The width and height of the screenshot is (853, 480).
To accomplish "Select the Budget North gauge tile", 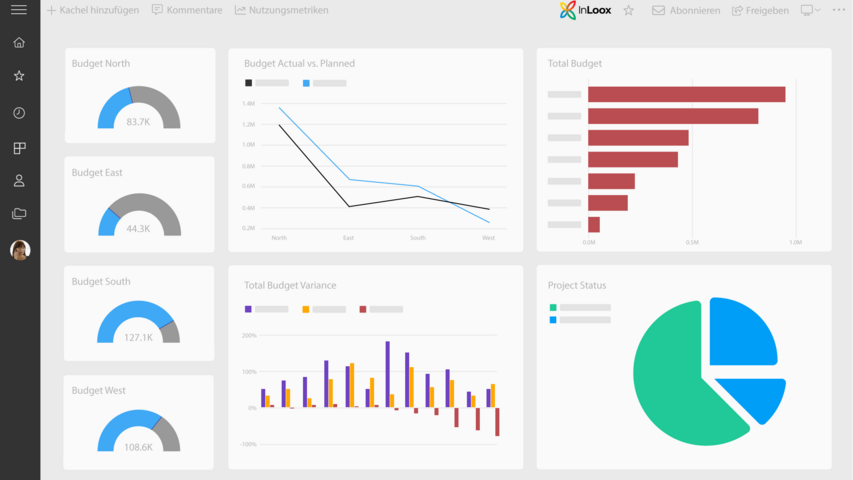I will tap(139, 96).
